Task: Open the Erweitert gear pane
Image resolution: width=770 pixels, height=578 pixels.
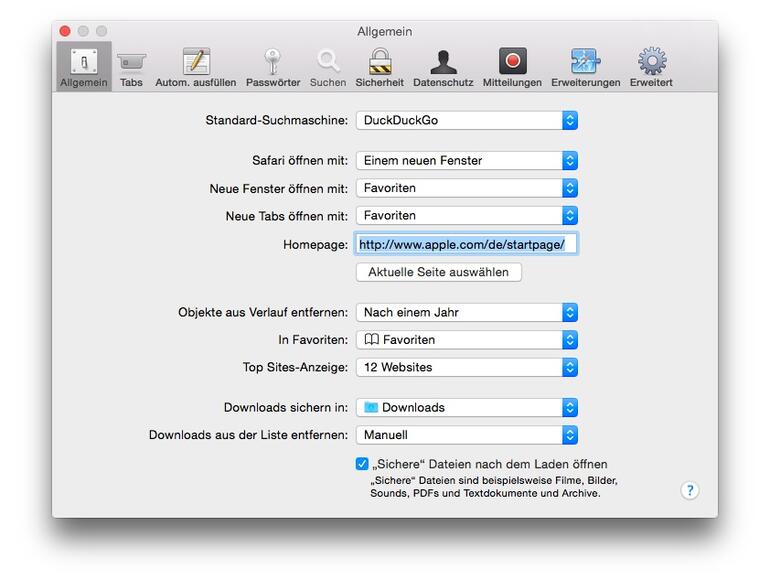Action: click(x=651, y=67)
